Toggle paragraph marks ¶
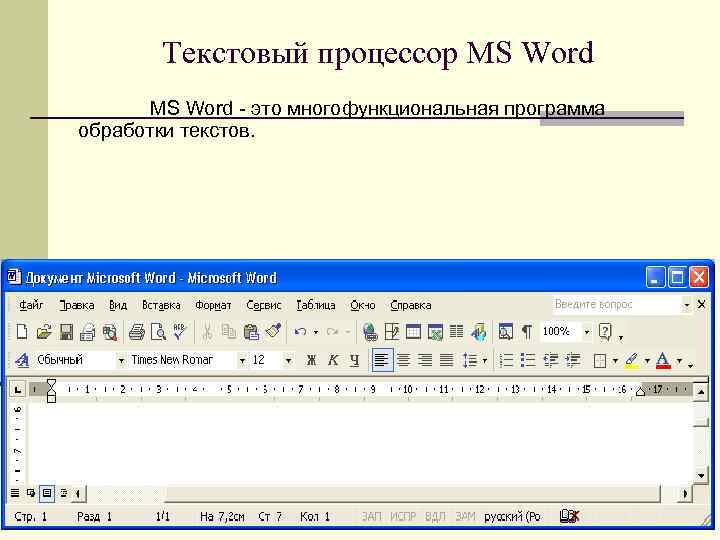Image resolution: width=720 pixels, height=540 pixels. 527,332
